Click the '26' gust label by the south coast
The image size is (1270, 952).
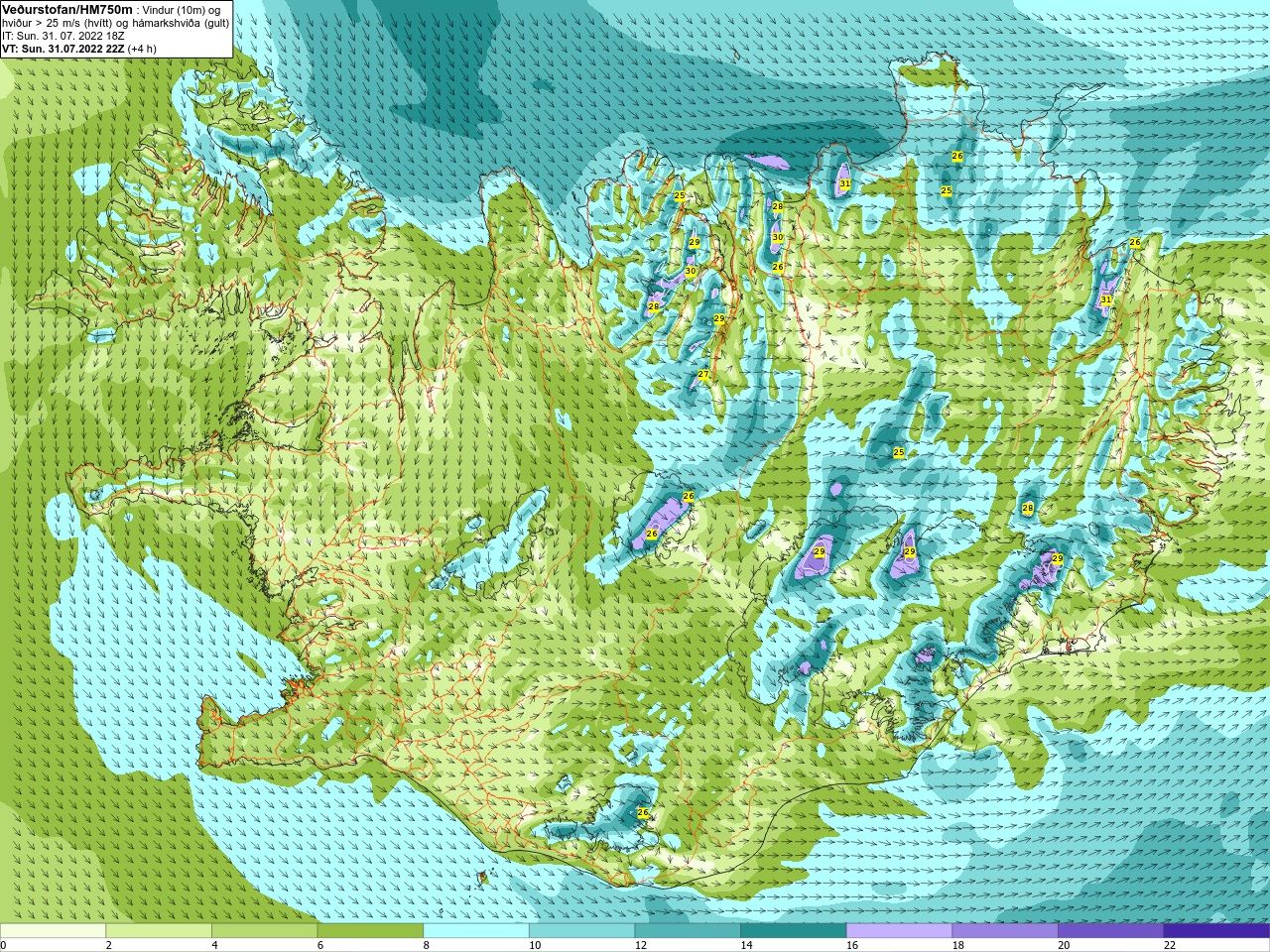643,813
